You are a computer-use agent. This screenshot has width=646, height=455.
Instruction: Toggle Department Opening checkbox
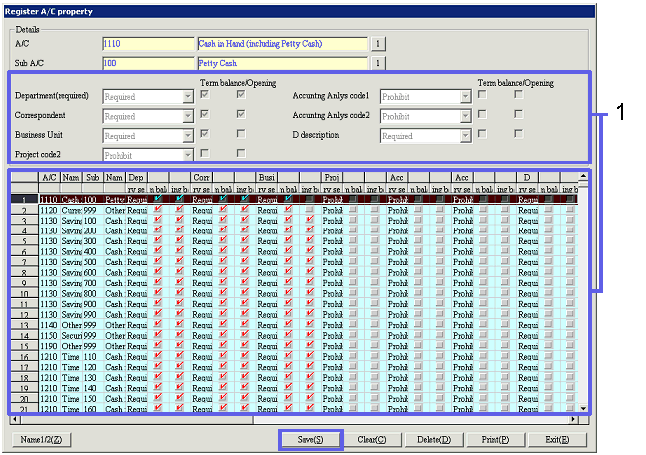(241, 95)
